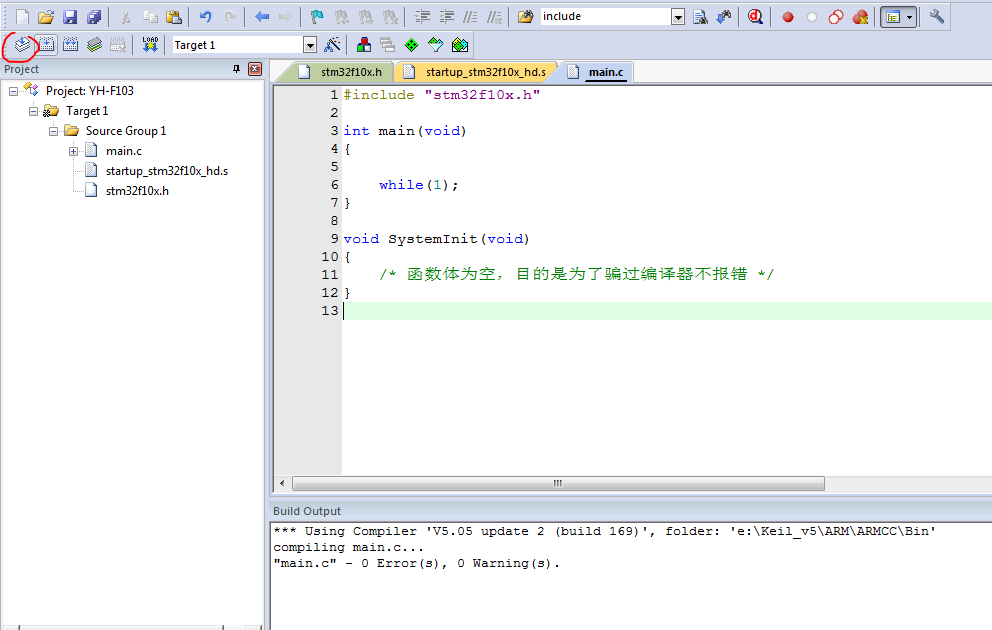Start the debug session magnifier icon

click(755, 17)
